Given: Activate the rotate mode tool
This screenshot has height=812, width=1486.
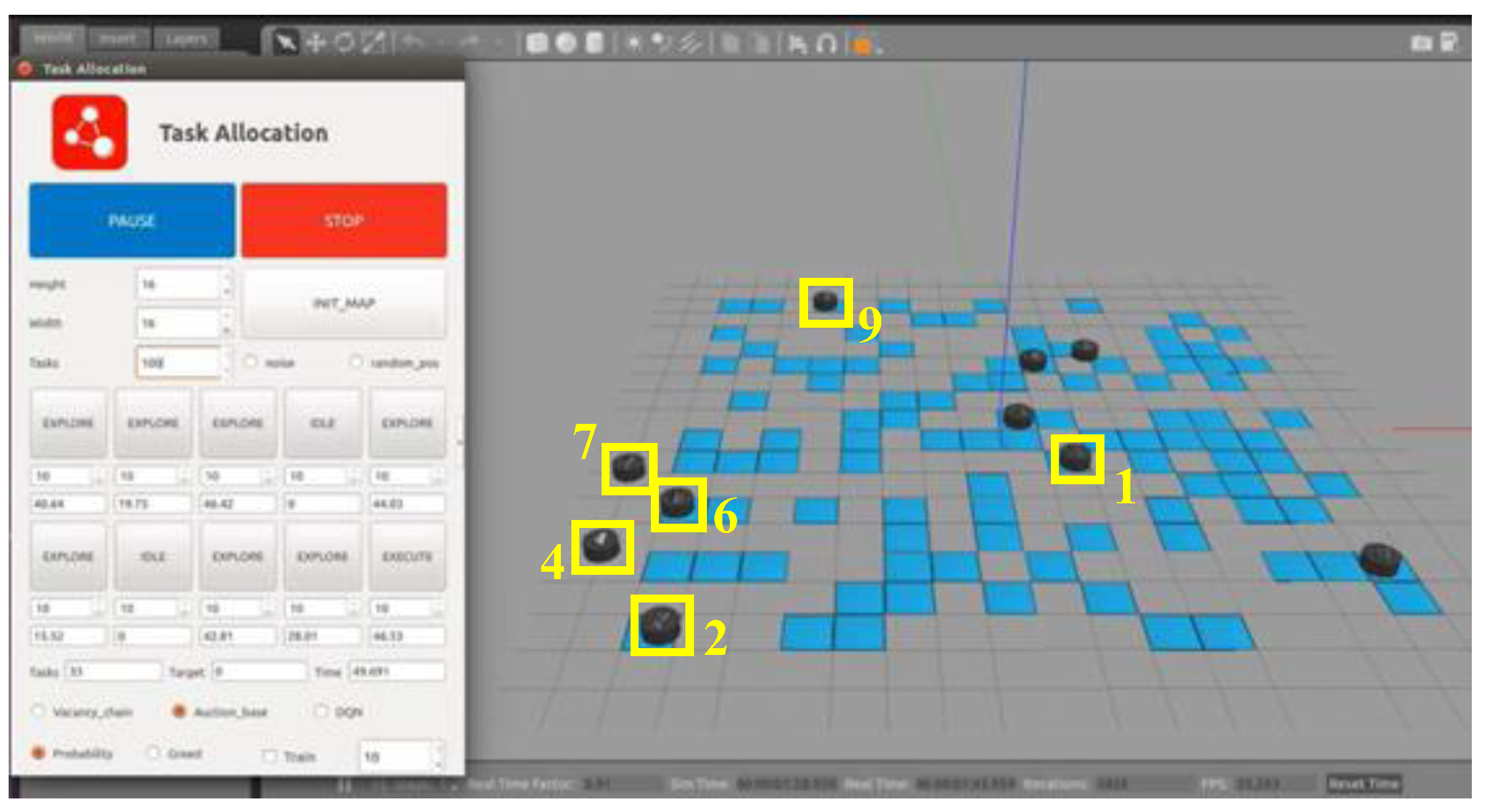Looking at the screenshot, I should pos(345,43).
